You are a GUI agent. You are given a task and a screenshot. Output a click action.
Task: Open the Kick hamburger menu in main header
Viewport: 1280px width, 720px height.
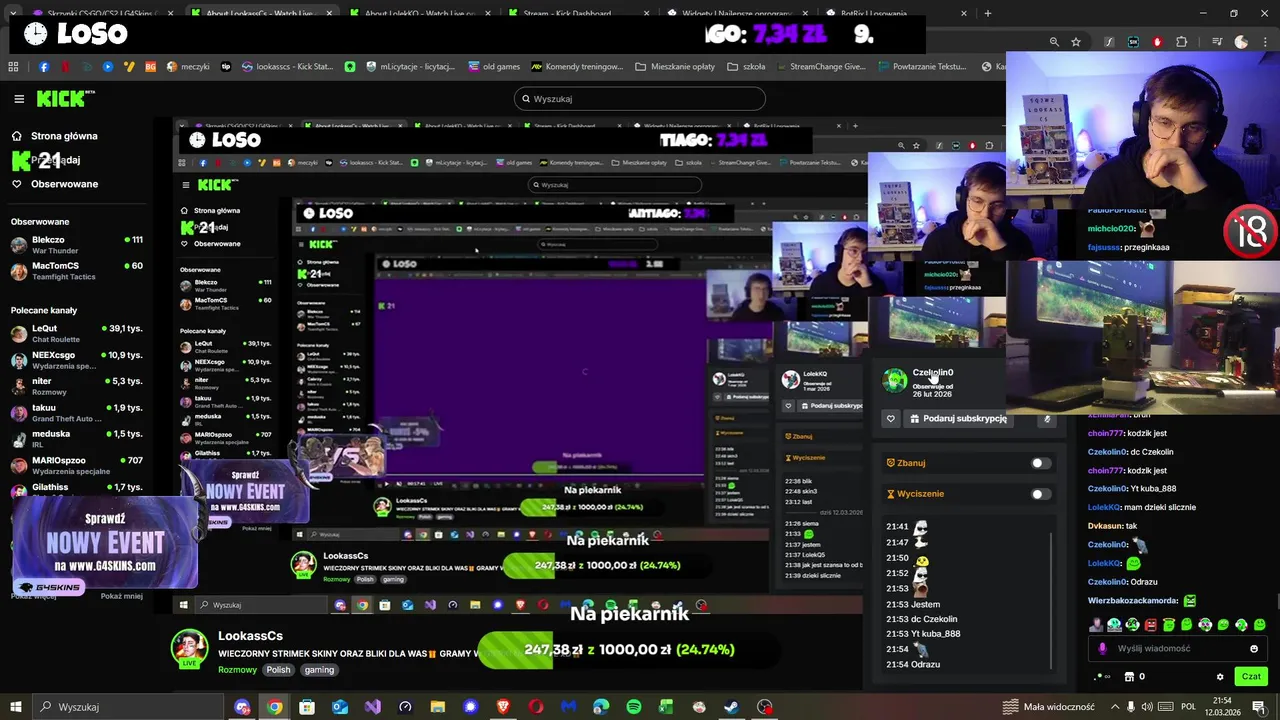point(19,99)
